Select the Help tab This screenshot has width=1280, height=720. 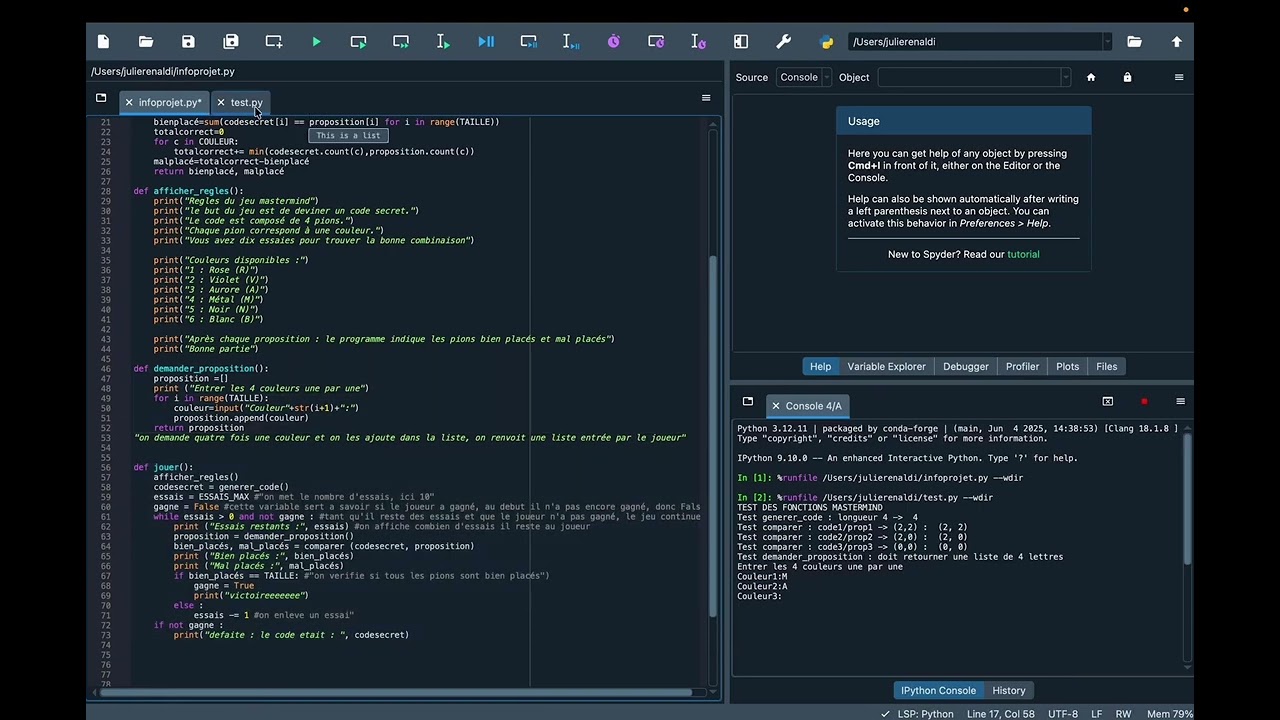(820, 366)
